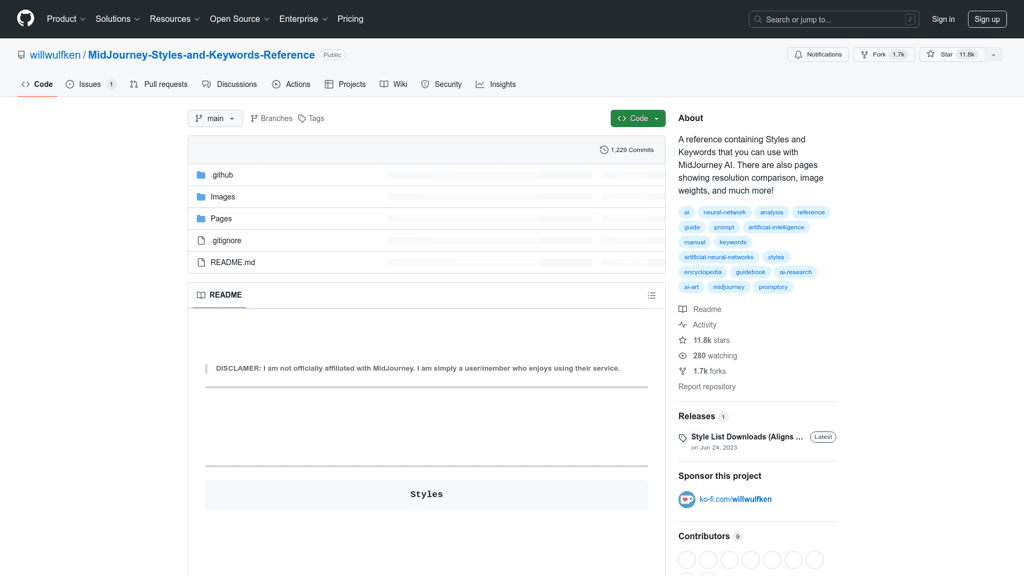Image resolution: width=1024 pixels, height=576 pixels.
Task: Switch to the Issues tab
Action: (x=90, y=85)
